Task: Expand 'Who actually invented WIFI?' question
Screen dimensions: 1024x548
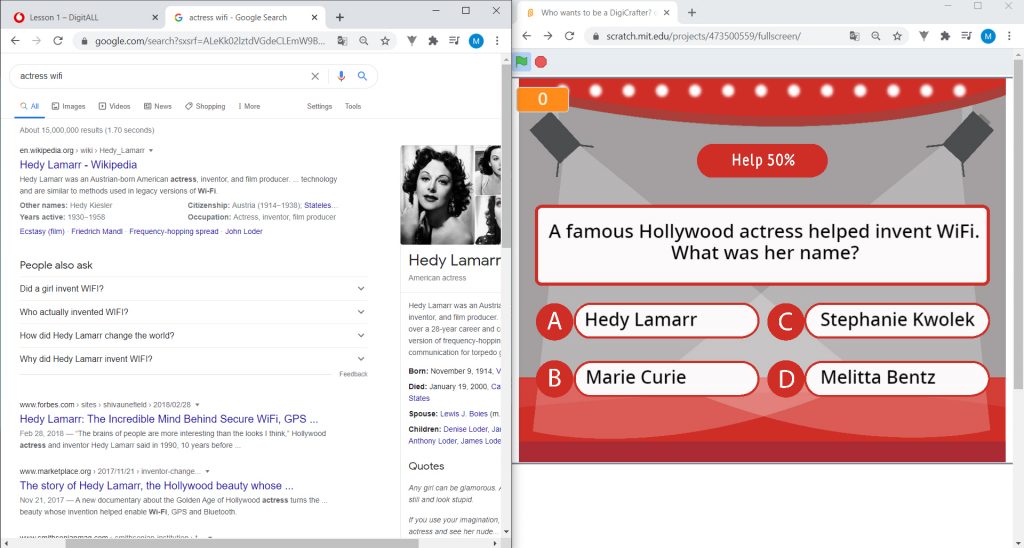Action: [193, 312]
